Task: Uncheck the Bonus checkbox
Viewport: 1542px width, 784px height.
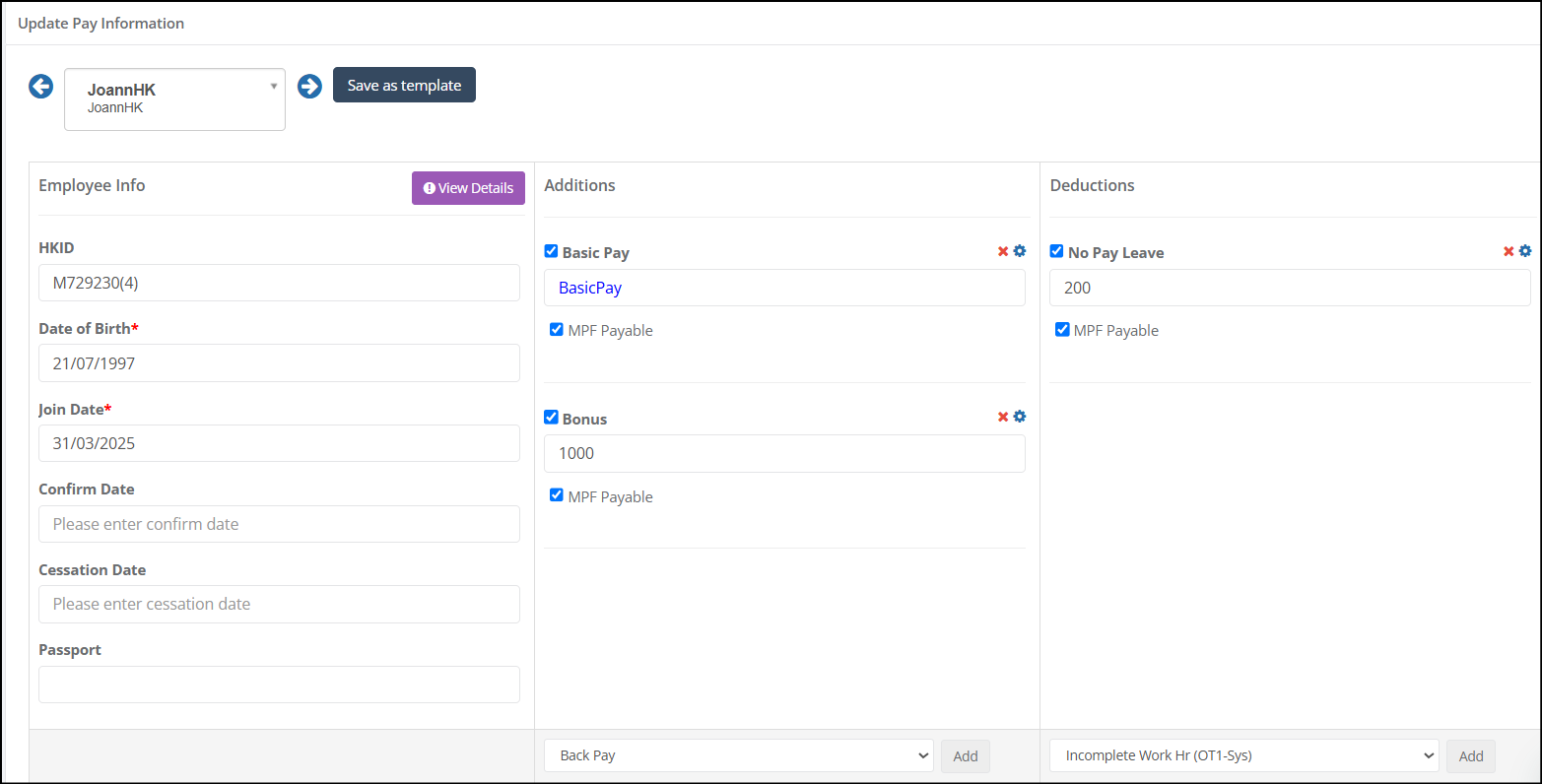Action: click(x=551, y=417)
